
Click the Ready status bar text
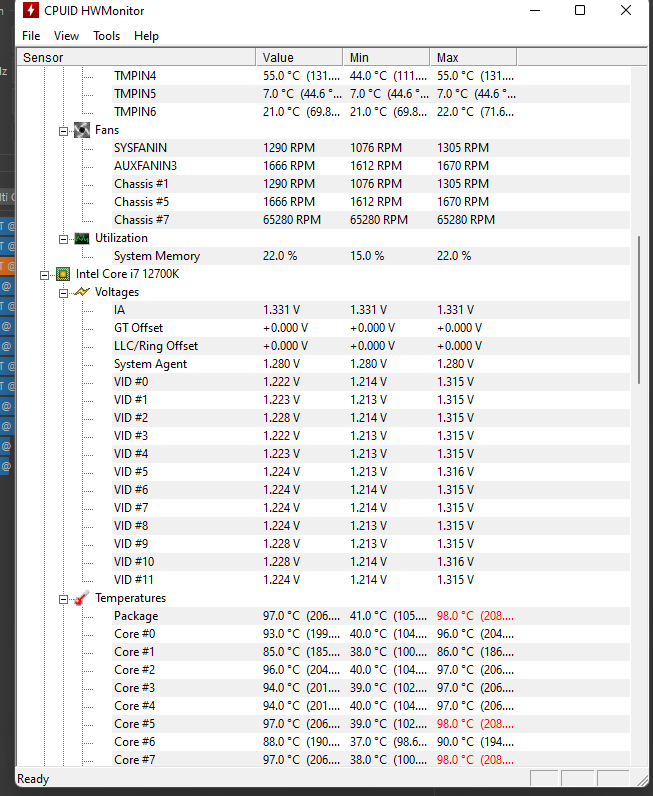33,779
